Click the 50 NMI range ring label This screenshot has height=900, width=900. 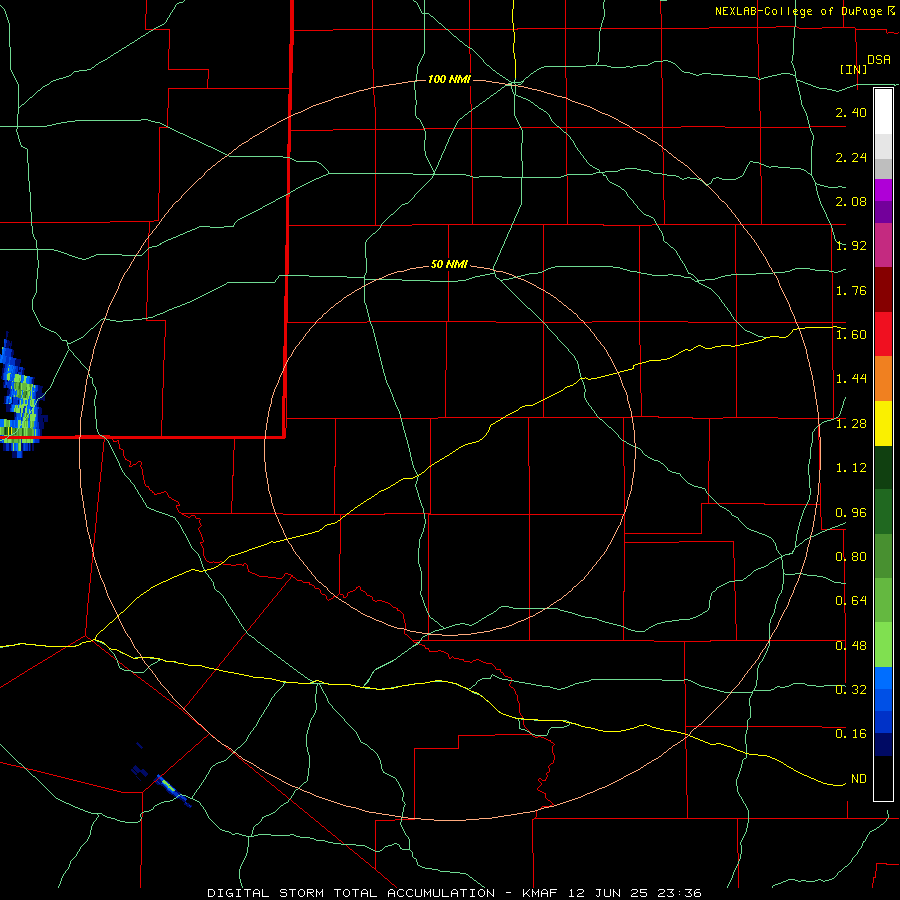449,265
